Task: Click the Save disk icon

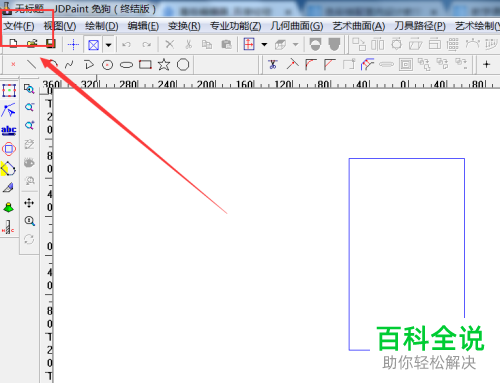Action: 50,44
